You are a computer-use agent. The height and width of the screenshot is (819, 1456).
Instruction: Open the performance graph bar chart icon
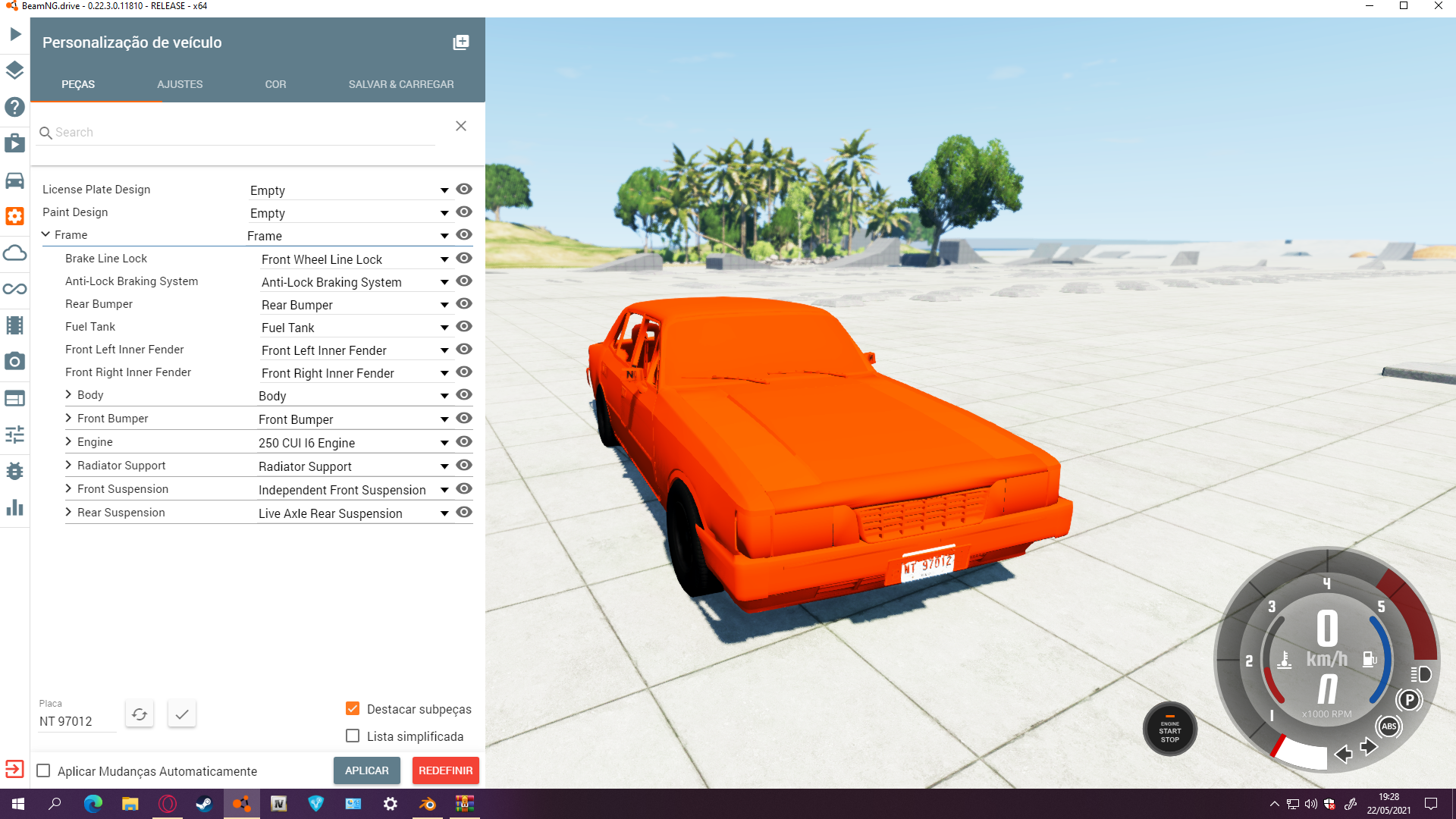tap(14, 507)
